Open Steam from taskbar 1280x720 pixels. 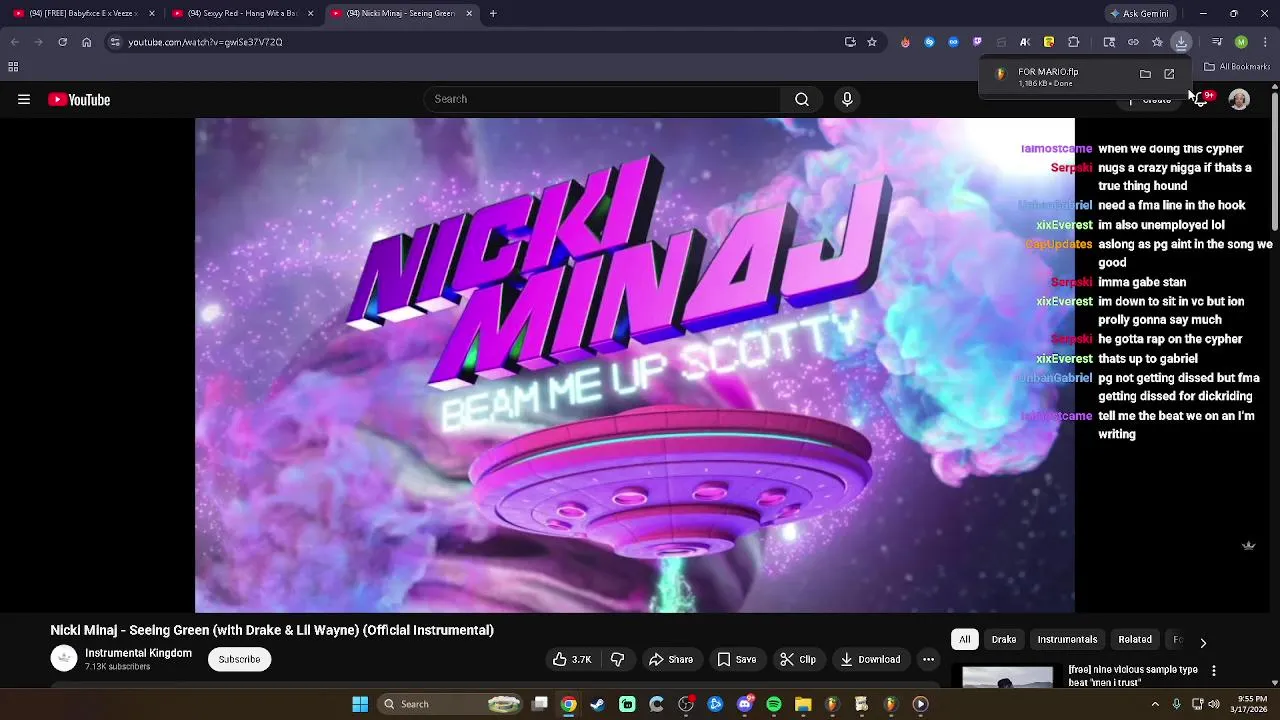[x=598, y=704]
